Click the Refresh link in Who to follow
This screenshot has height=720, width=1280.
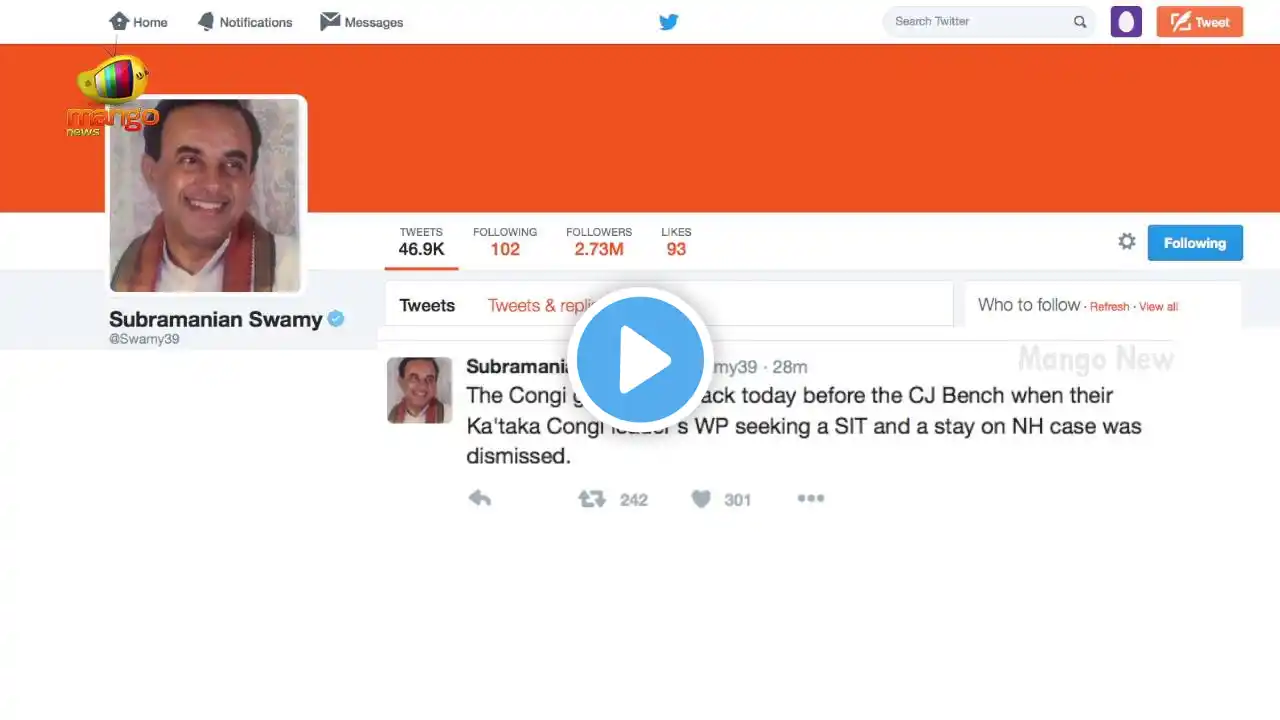pos(1109,307)
